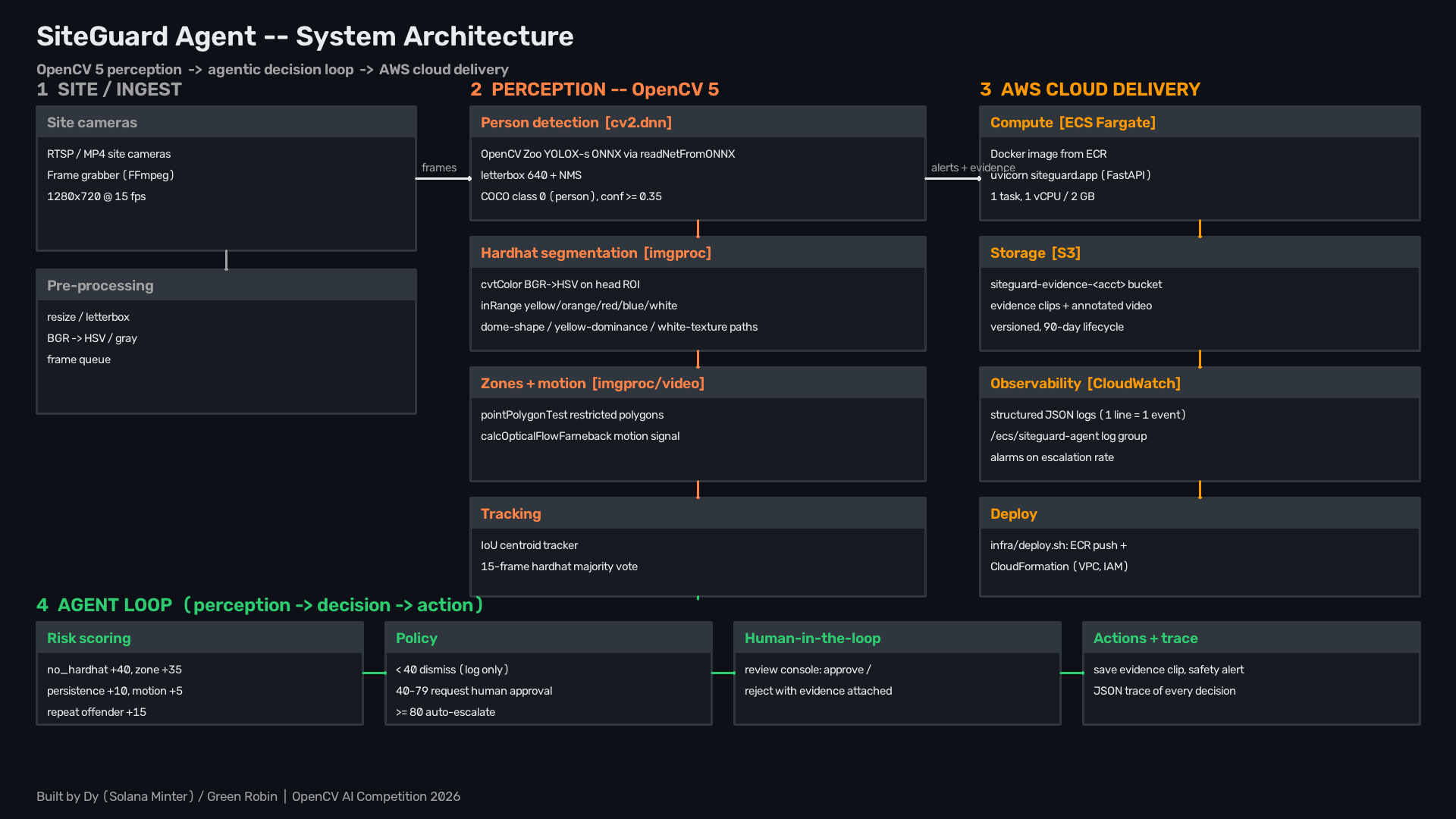This screenshot has width=1456, height=819.
Task: Click the 'Actions + trace' header
Action: (x=1251, y=638)
